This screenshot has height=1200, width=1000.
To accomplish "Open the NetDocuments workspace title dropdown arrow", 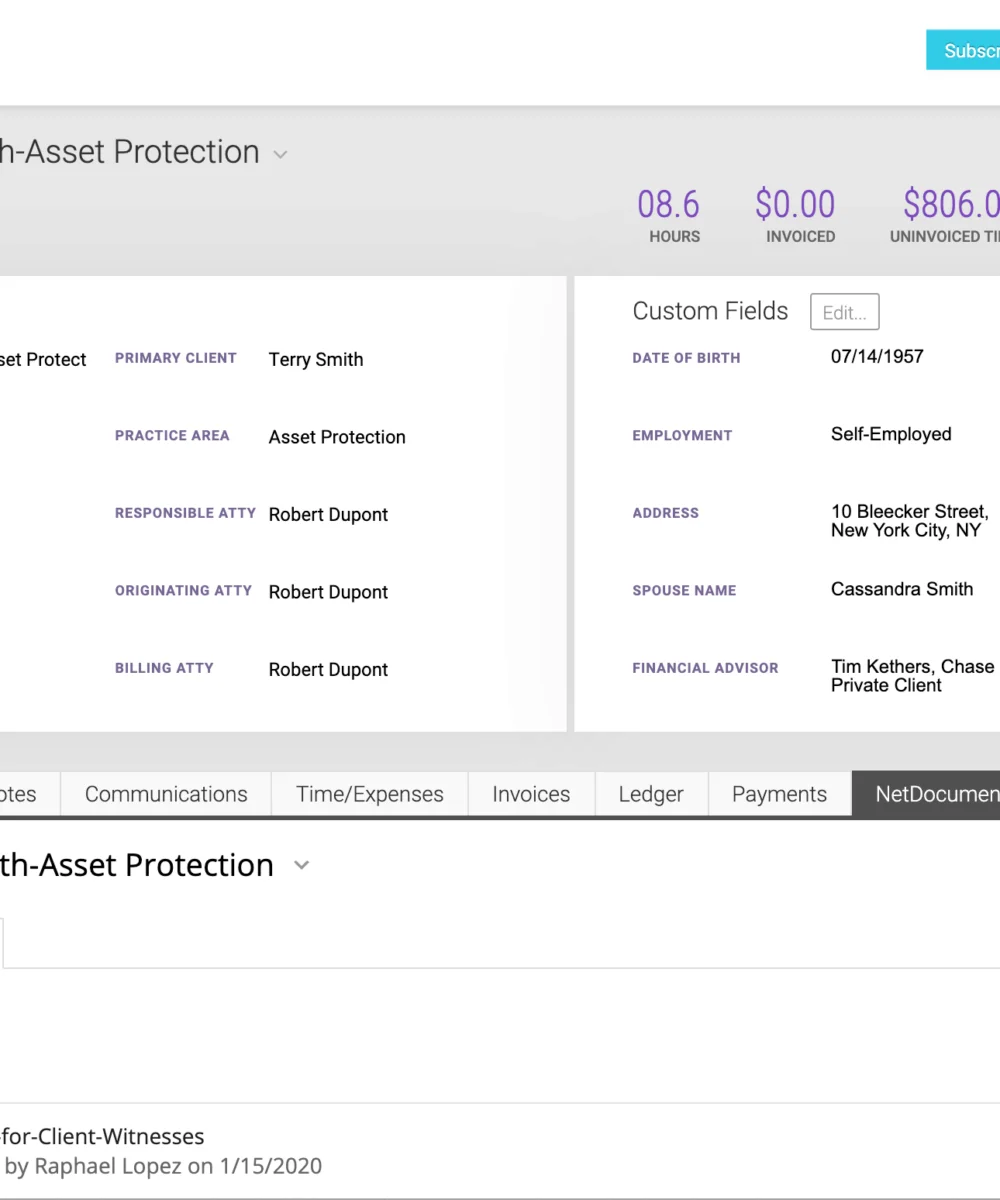I will [301, 866].
